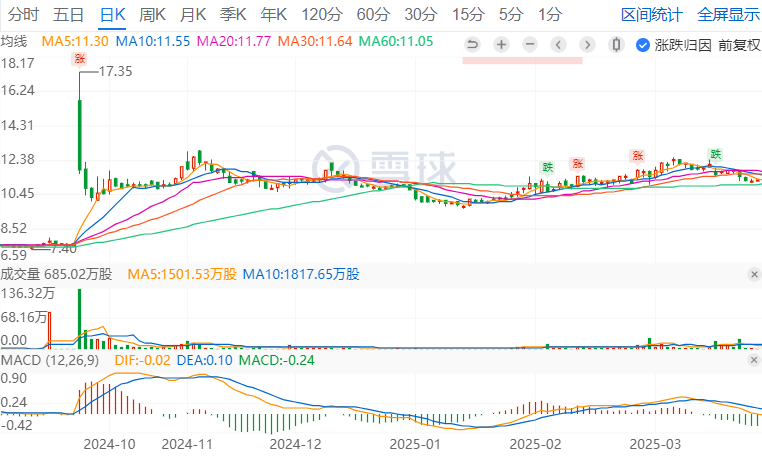
Task: Open 区间统计 range statistics
Action: (x=652, y=15)
